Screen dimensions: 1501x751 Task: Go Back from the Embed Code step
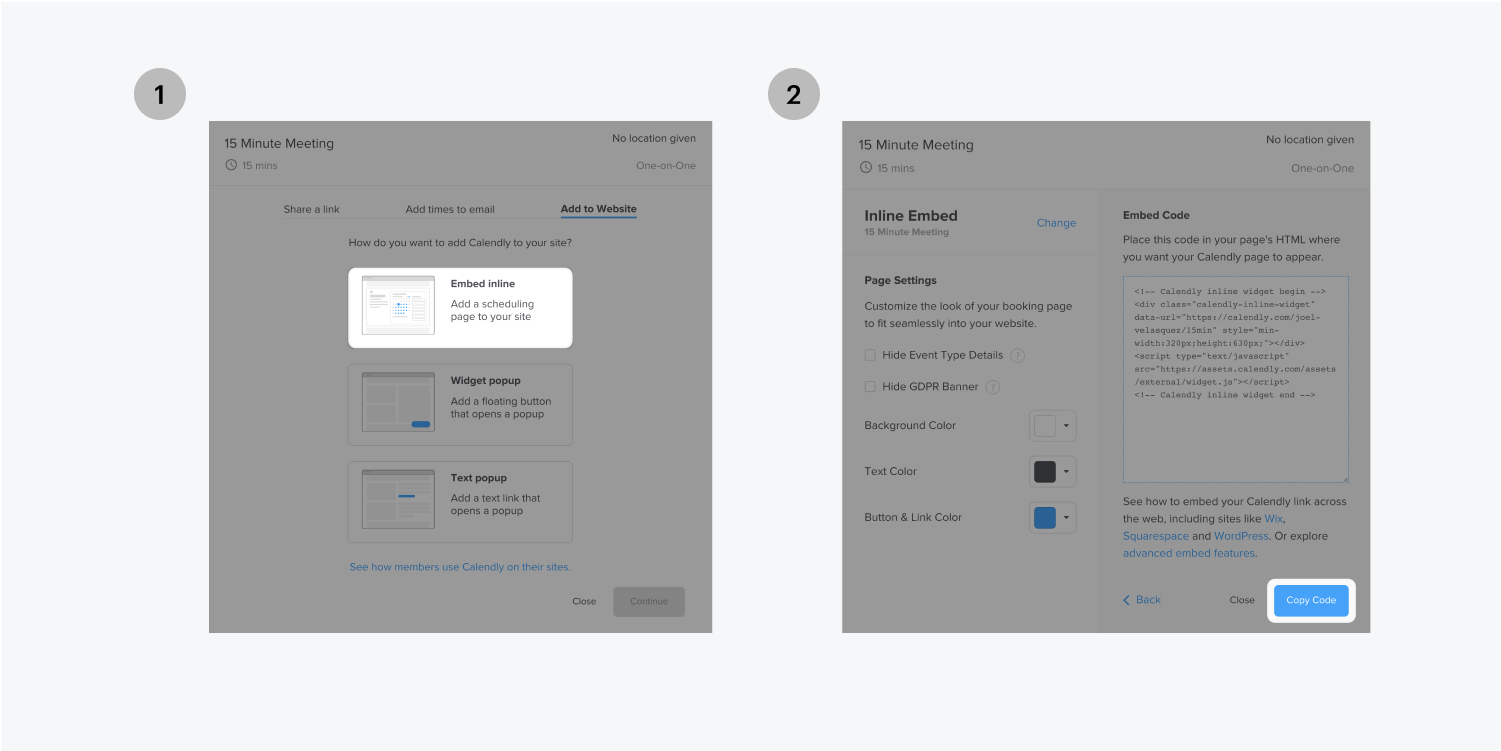point(1141,600)
